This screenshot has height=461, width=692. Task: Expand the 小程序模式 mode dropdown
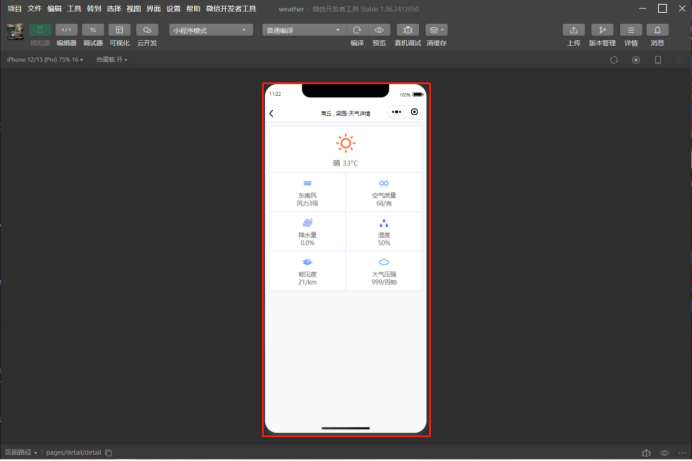pyautogui.click(x=211, y=30)
